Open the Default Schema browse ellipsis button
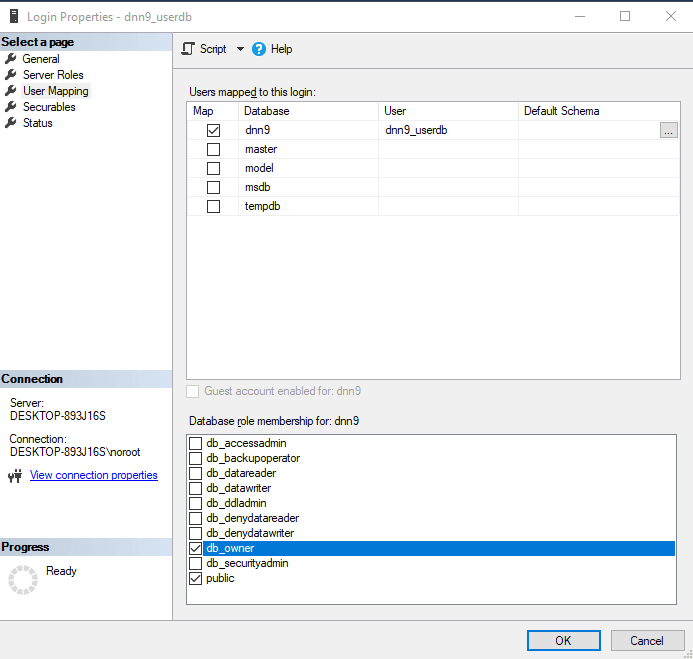Screen dimensions: 693x659 coord(668,130)
